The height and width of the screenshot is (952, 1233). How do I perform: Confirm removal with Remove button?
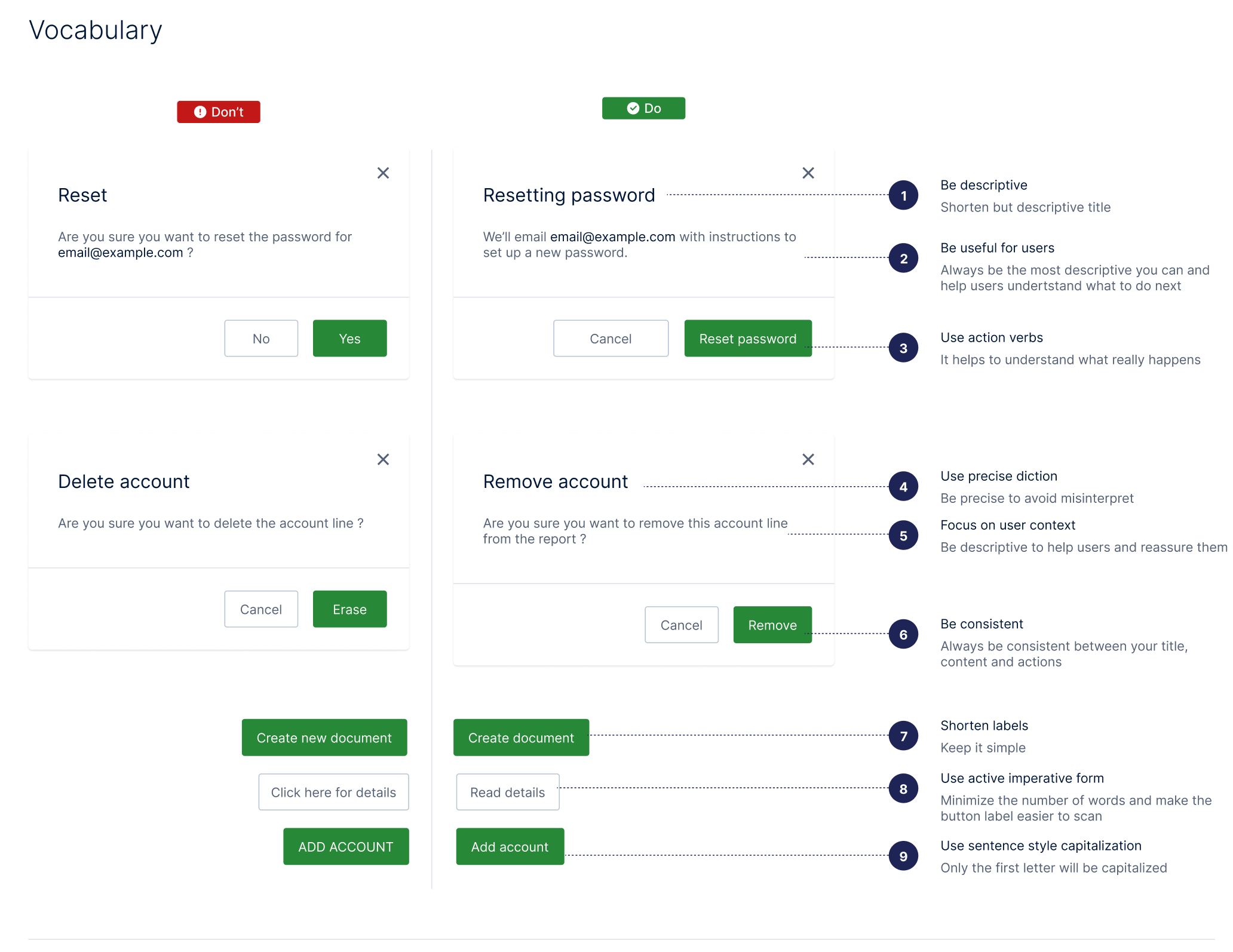(x=772, y=625)
